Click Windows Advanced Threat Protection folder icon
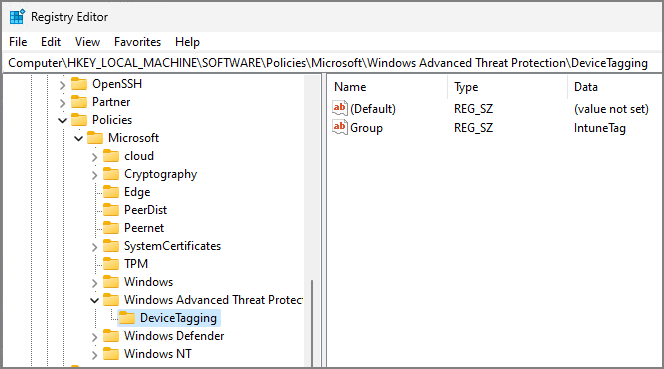This screenshot has width=664, height=369. pos(111,300)
